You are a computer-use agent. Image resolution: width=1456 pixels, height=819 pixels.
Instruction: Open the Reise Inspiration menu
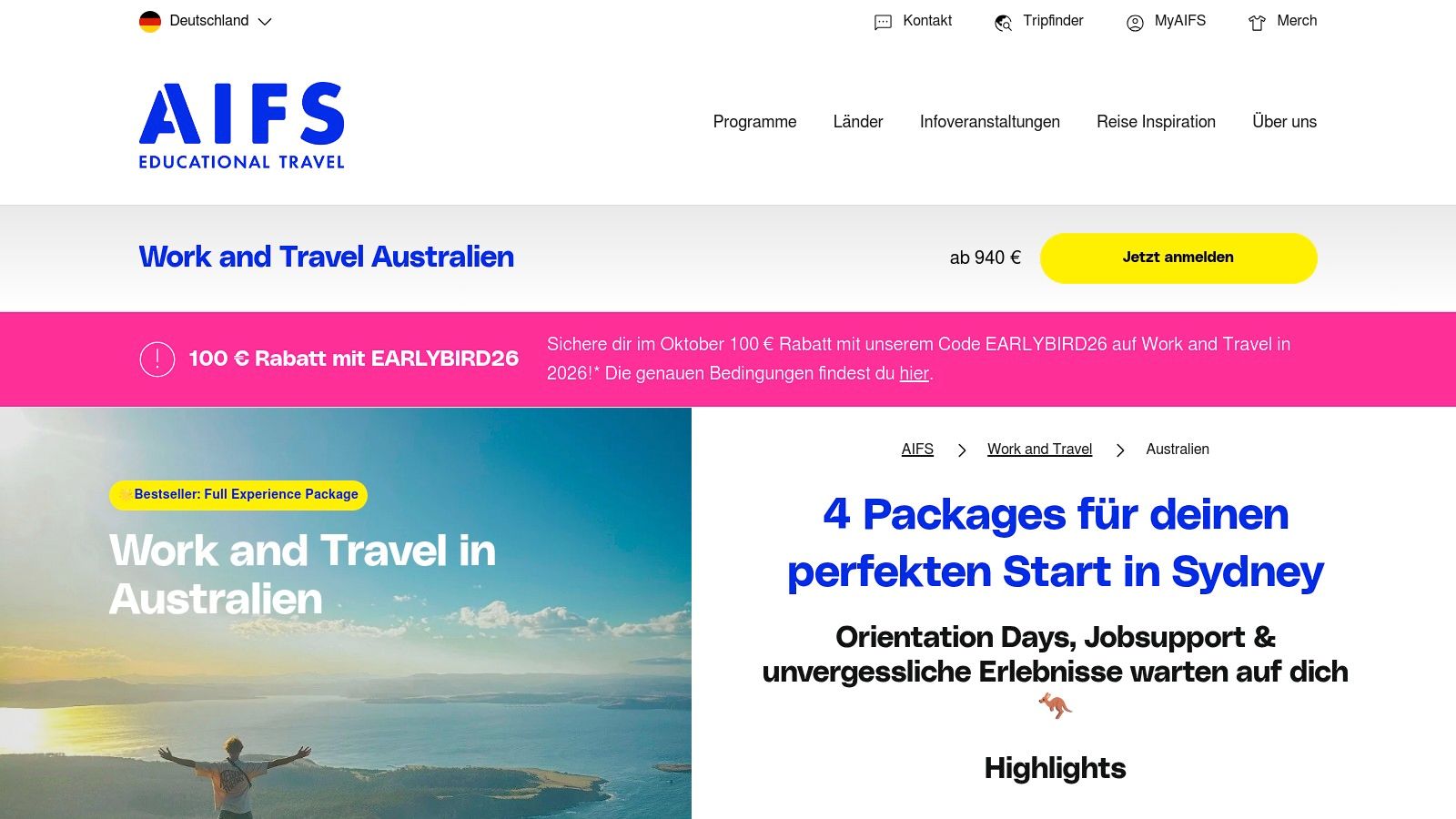pyautogui.click(x=1156, y=122)
